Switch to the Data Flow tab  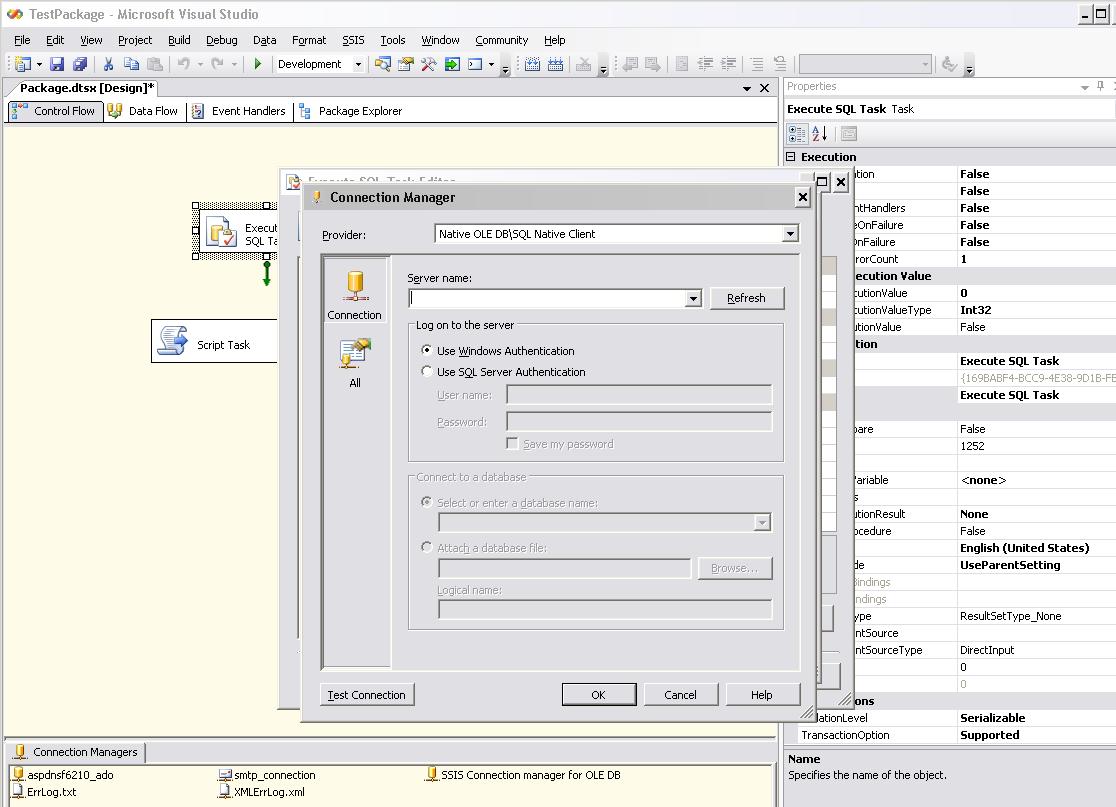[x=143, y=111]
